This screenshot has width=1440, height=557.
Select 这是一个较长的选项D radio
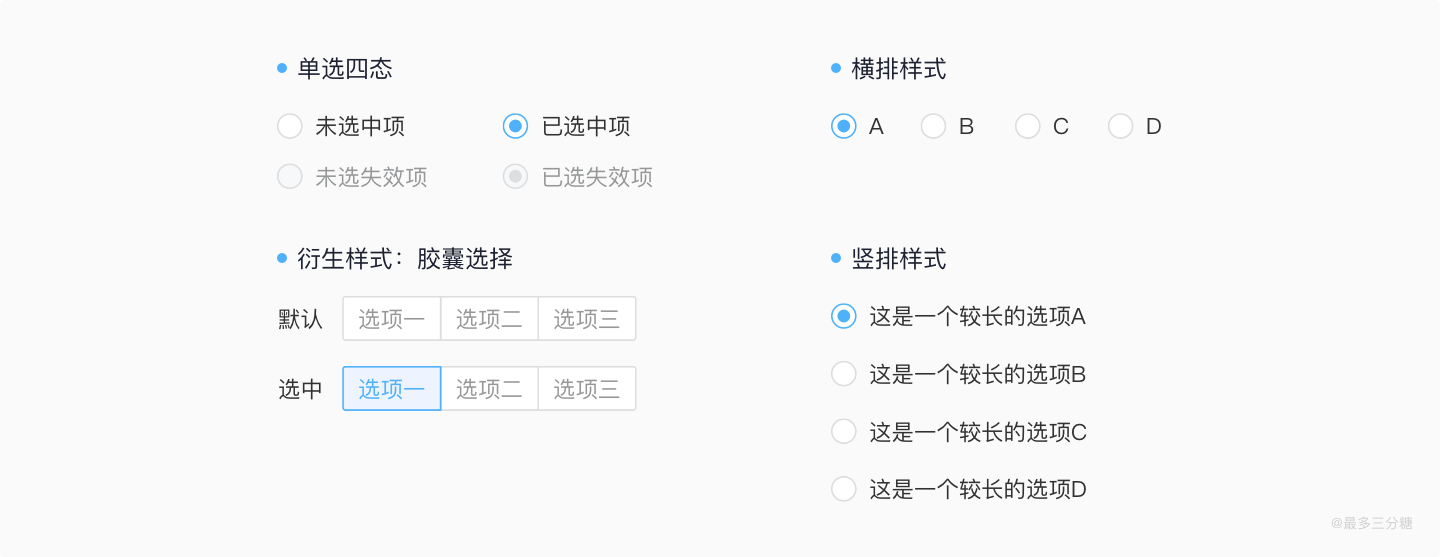click(x=844, y=489)
